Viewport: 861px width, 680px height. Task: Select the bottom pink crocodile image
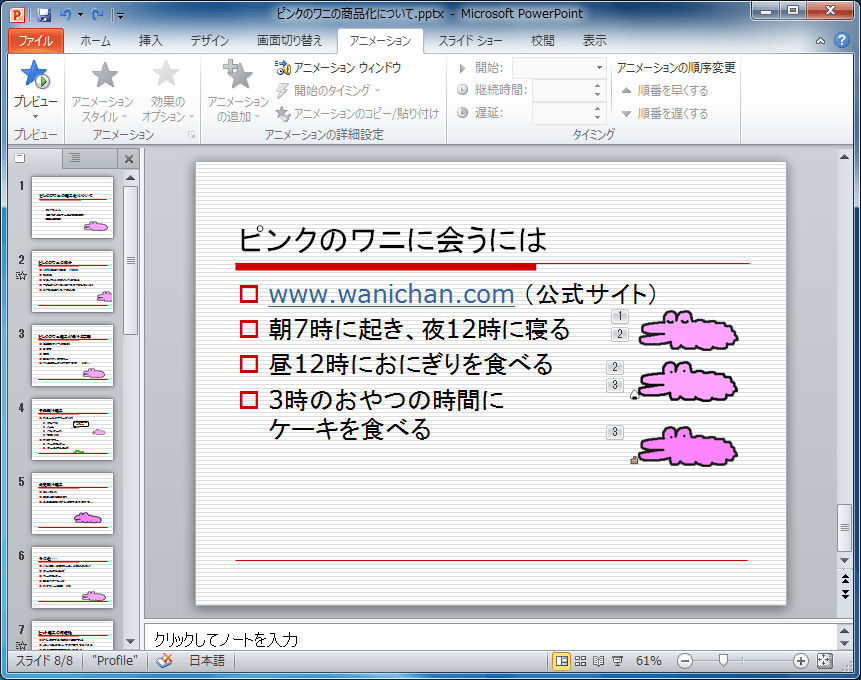(688, 447)
